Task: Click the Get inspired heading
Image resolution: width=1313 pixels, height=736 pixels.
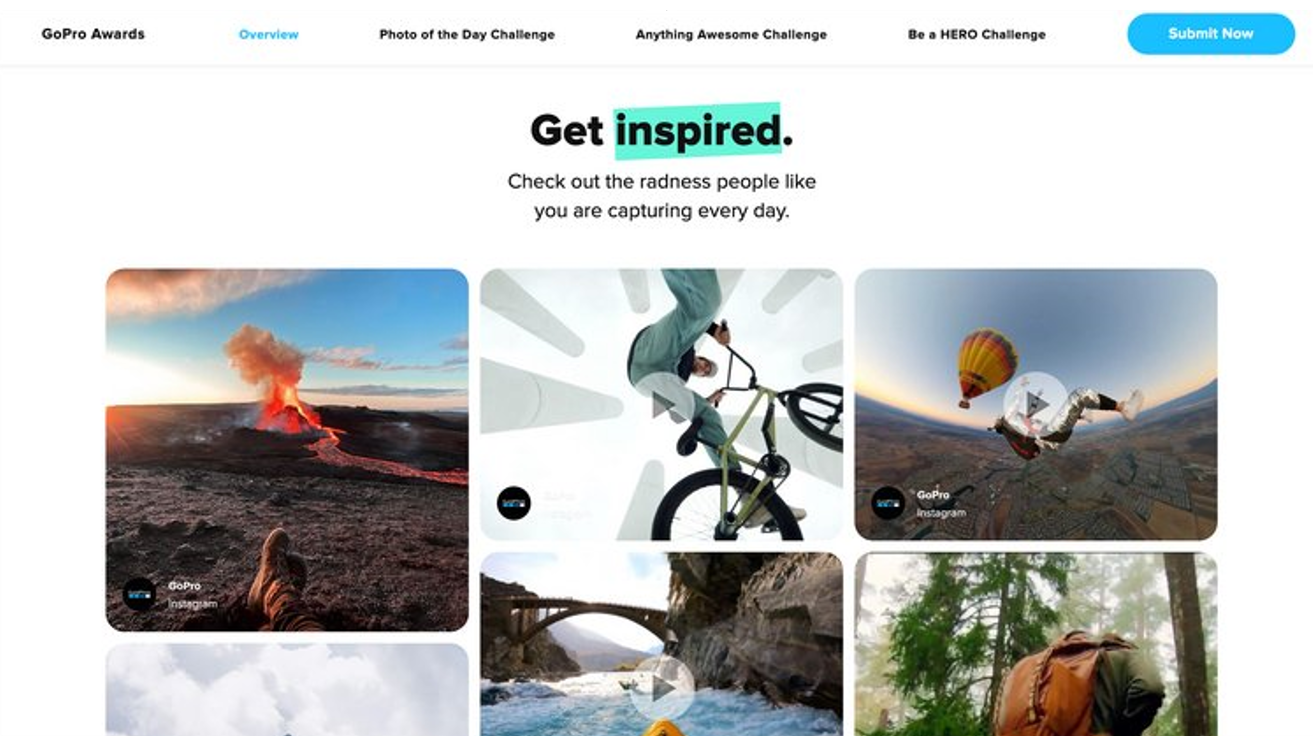Action: [x=661, y=130]
